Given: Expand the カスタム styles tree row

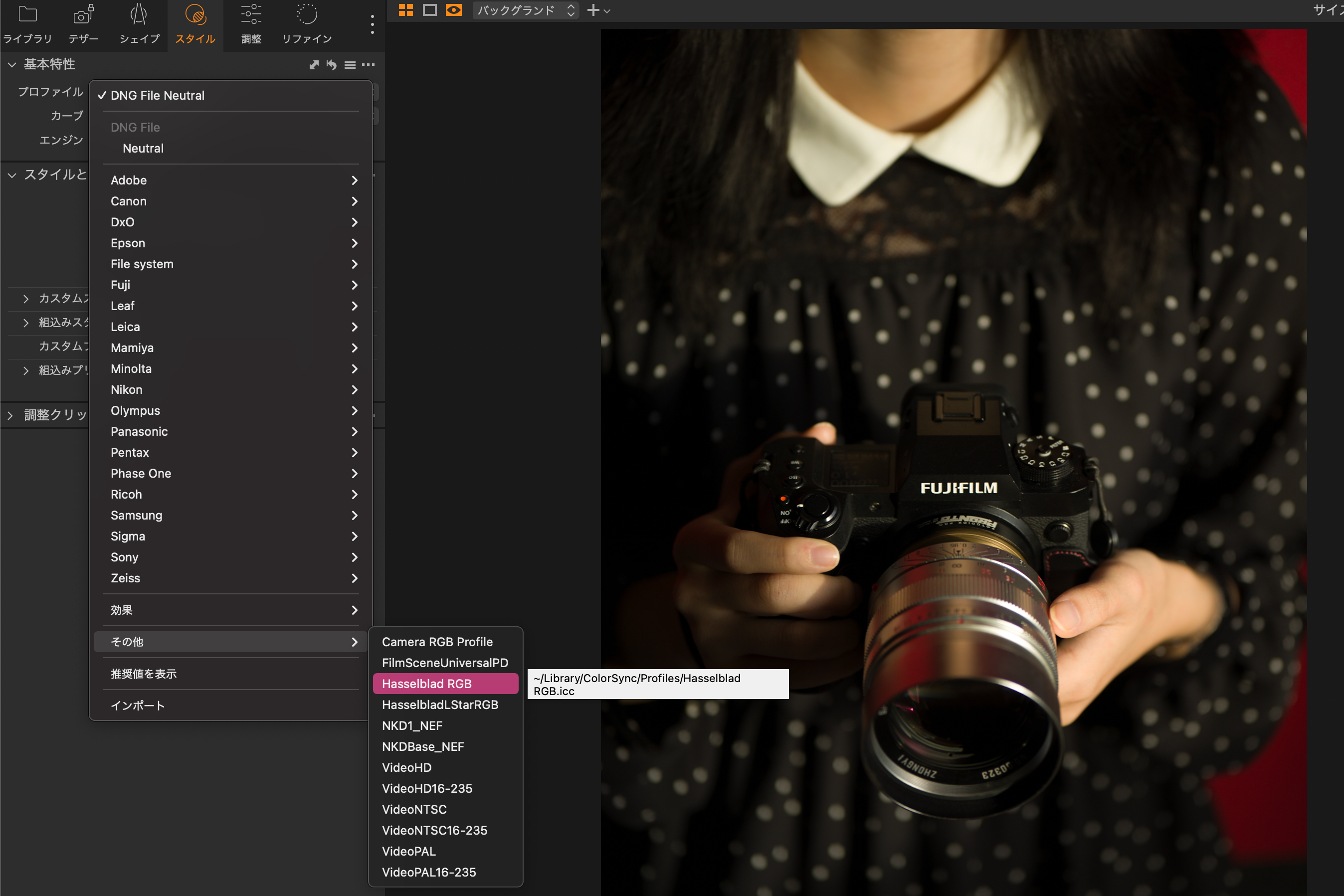Looking at the screenshot, I should pyautogui.click(x=25, y=299).
